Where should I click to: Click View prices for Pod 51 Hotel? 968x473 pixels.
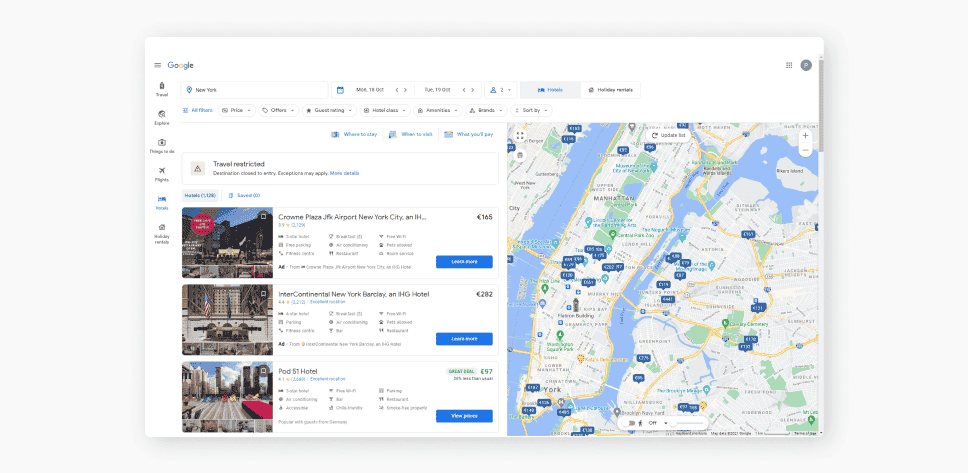coord(464,416)
